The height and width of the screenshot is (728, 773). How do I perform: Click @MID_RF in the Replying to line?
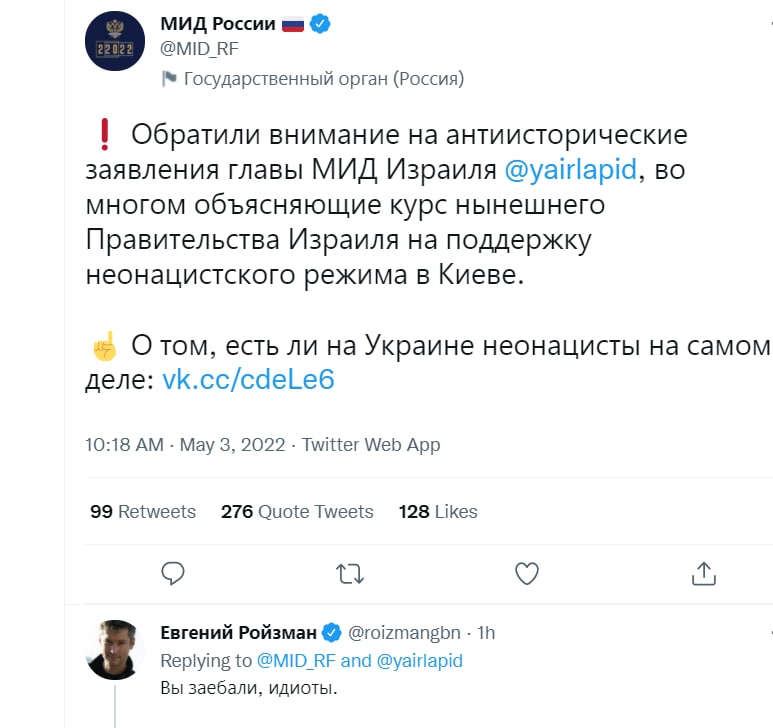pyautogui.click(x=295, y=660)
